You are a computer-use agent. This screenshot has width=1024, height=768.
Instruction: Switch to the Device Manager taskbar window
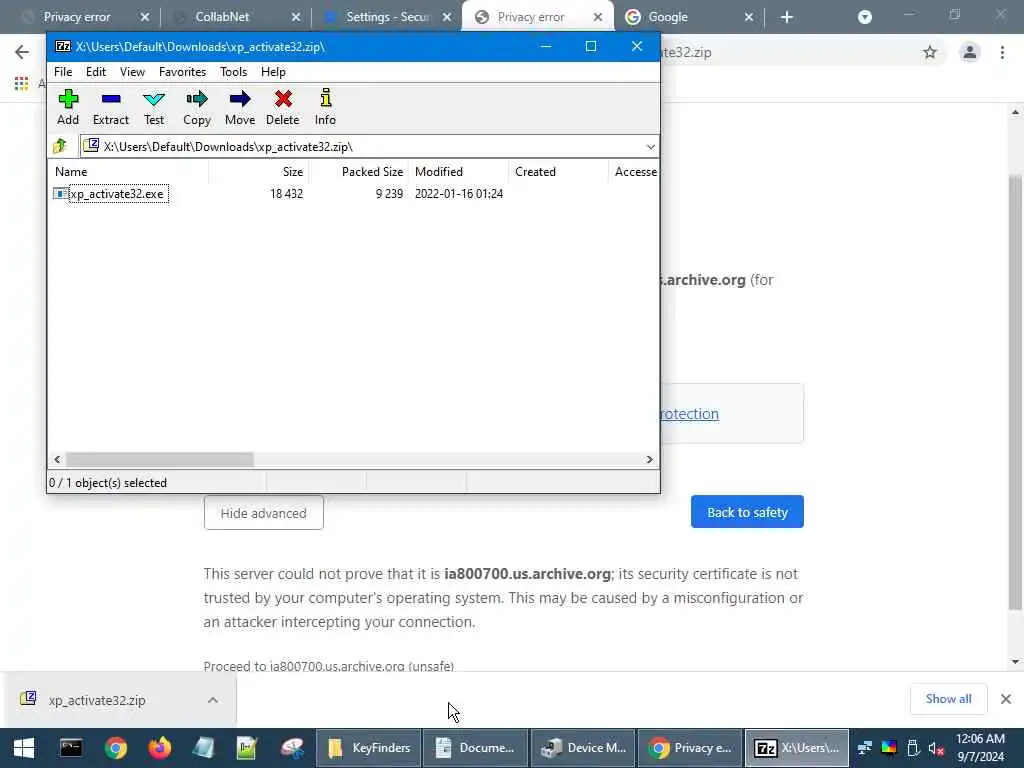[x=583, y=748]
